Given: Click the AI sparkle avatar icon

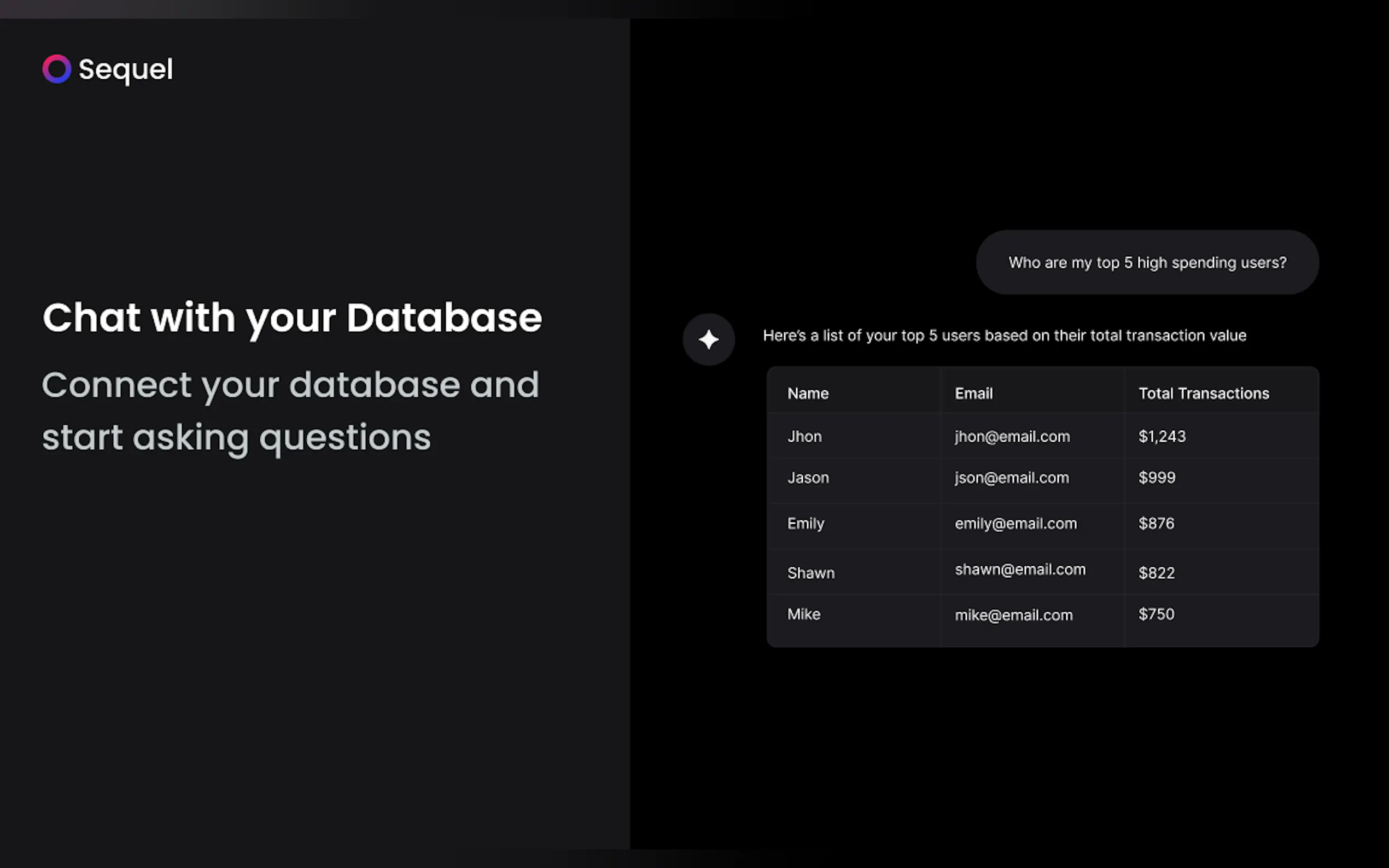Looking at the screenshot, I should 708,339.
